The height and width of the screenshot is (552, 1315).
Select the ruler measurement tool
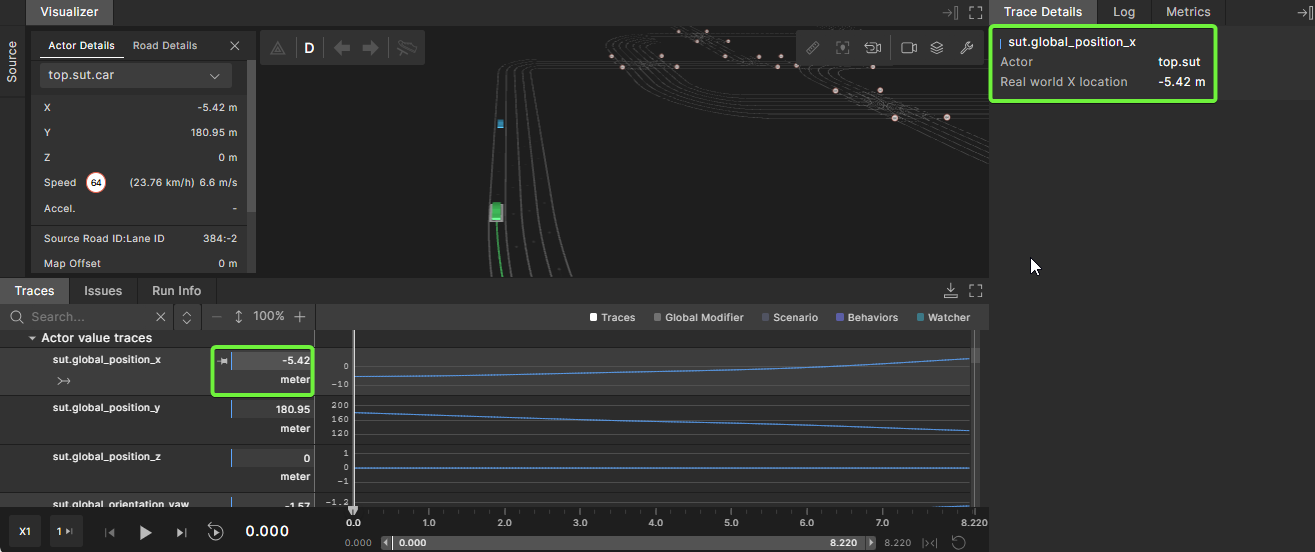(x=813, y=48)
